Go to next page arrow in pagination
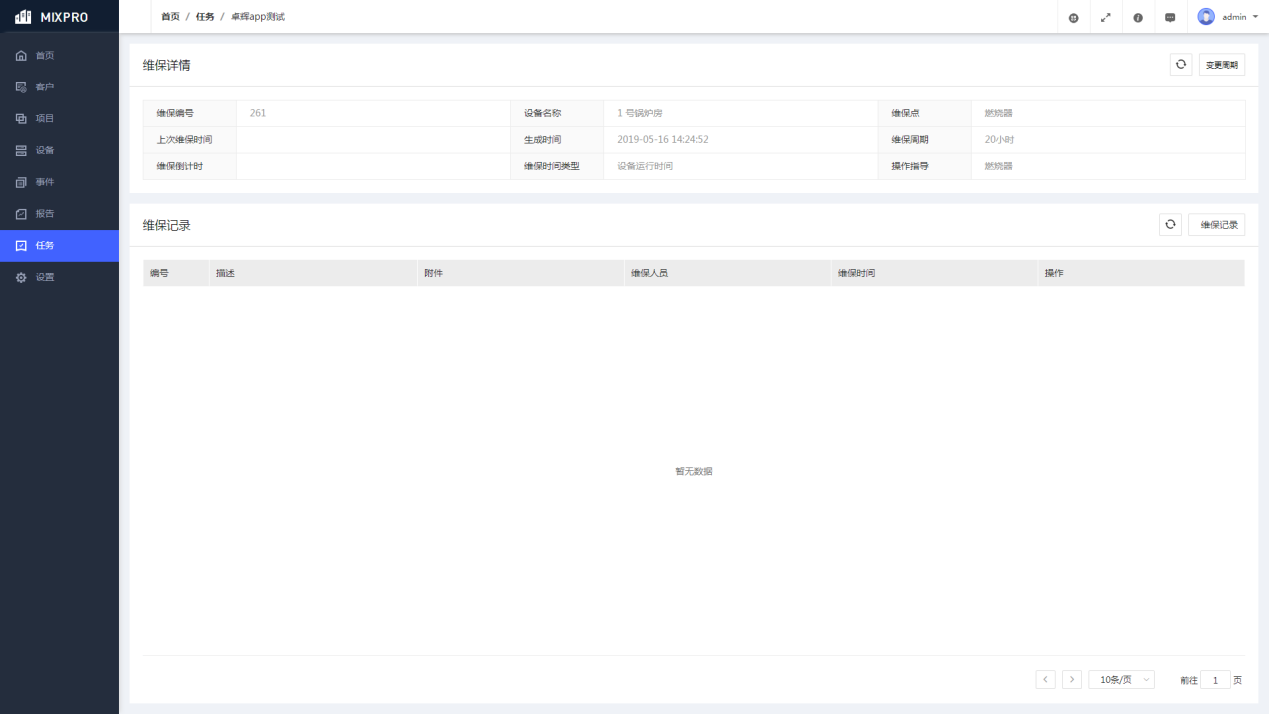This screenshot has width=1269, height=714. (x=1072, y=680)
